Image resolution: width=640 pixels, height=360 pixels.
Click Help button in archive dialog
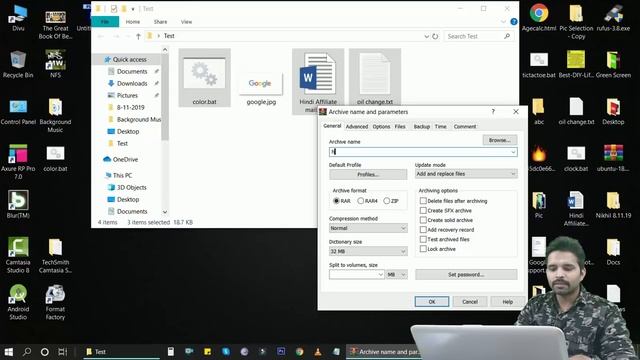click(x=507, y=302)
